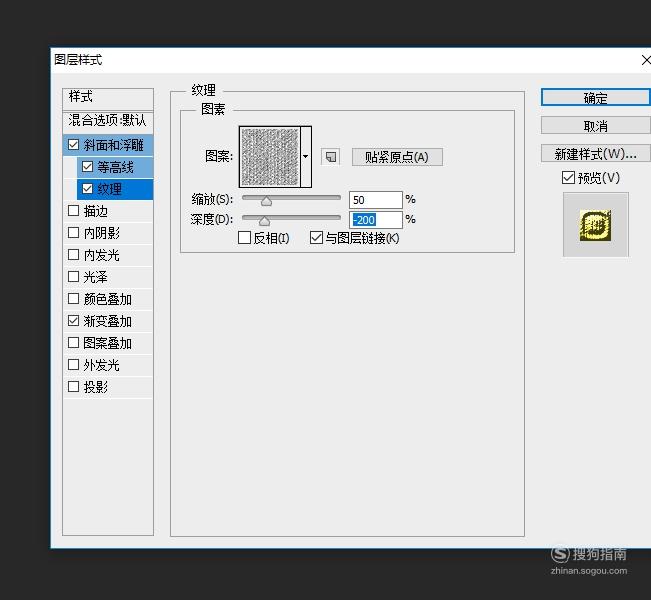This screenshot has height=600, width=651.
Task: Enable the 投影 checkbox
Action: pos(73,387)
